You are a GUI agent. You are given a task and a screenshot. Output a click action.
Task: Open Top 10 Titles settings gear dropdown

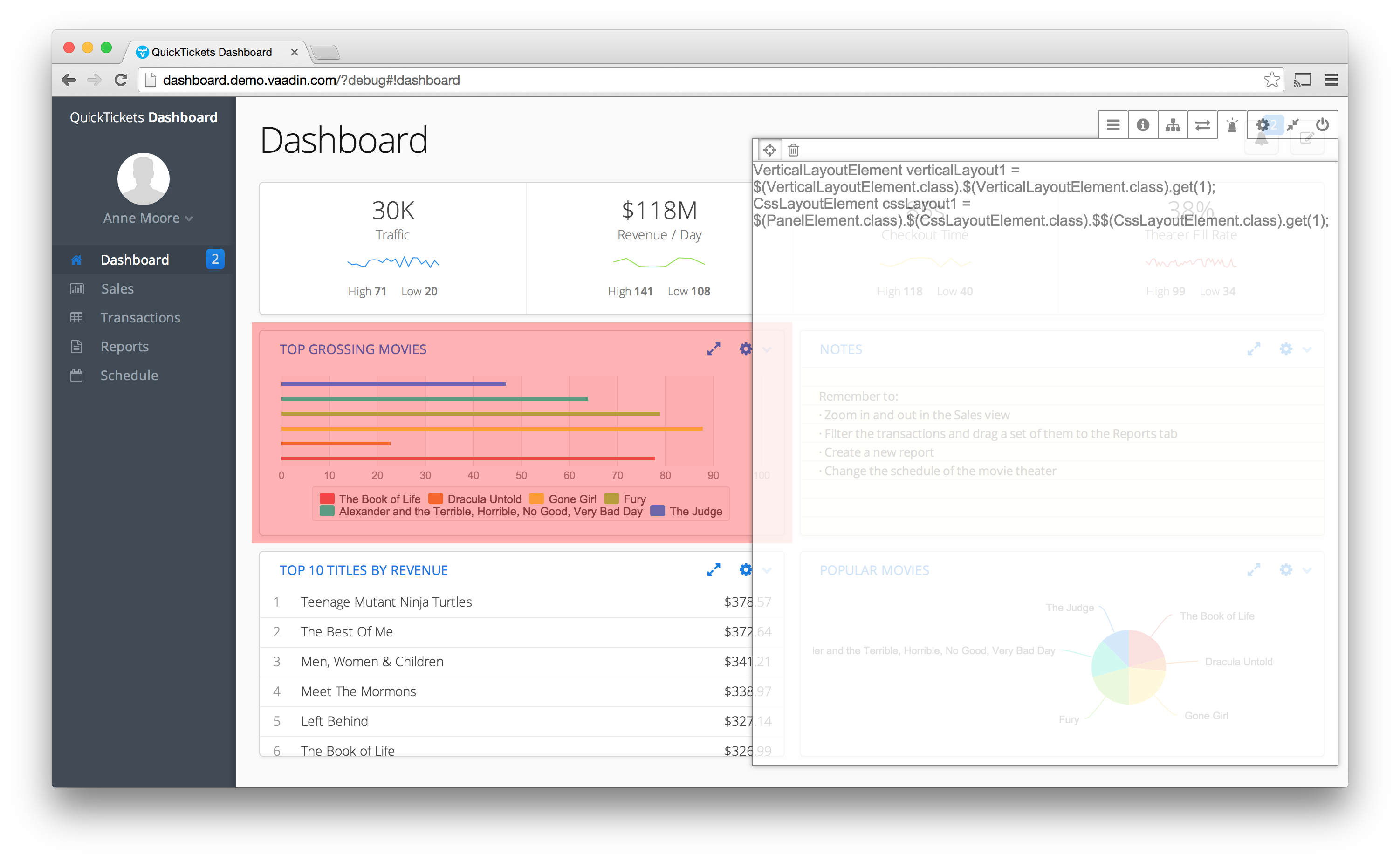(746, 569)
